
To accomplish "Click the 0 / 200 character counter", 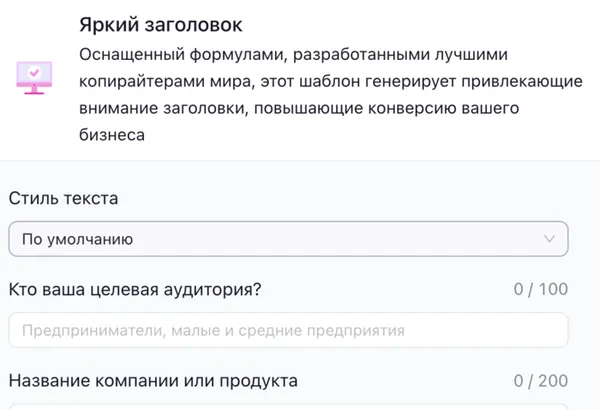I will pyautogui.click(x=540, y=381).
